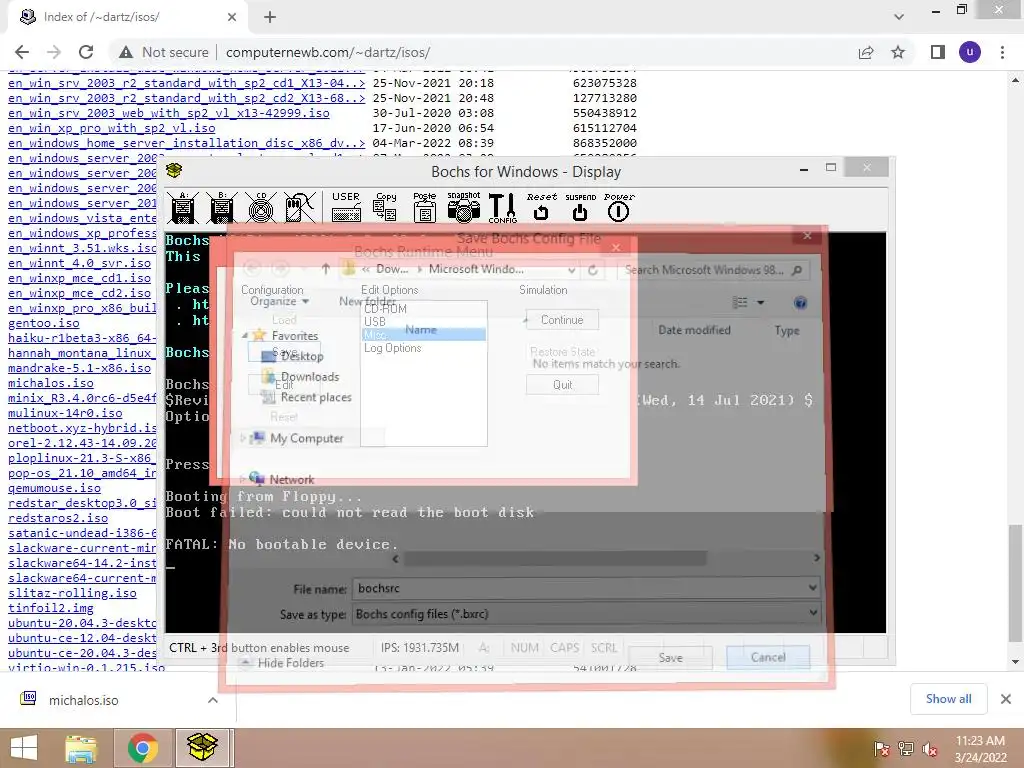
Task: Open File Explorer from the taskbar
Action: click(x=81, y=748)
